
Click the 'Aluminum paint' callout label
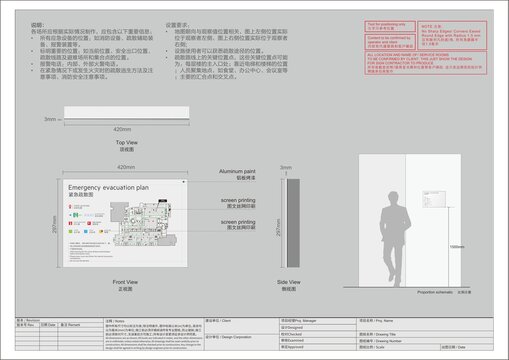[237, 171]
